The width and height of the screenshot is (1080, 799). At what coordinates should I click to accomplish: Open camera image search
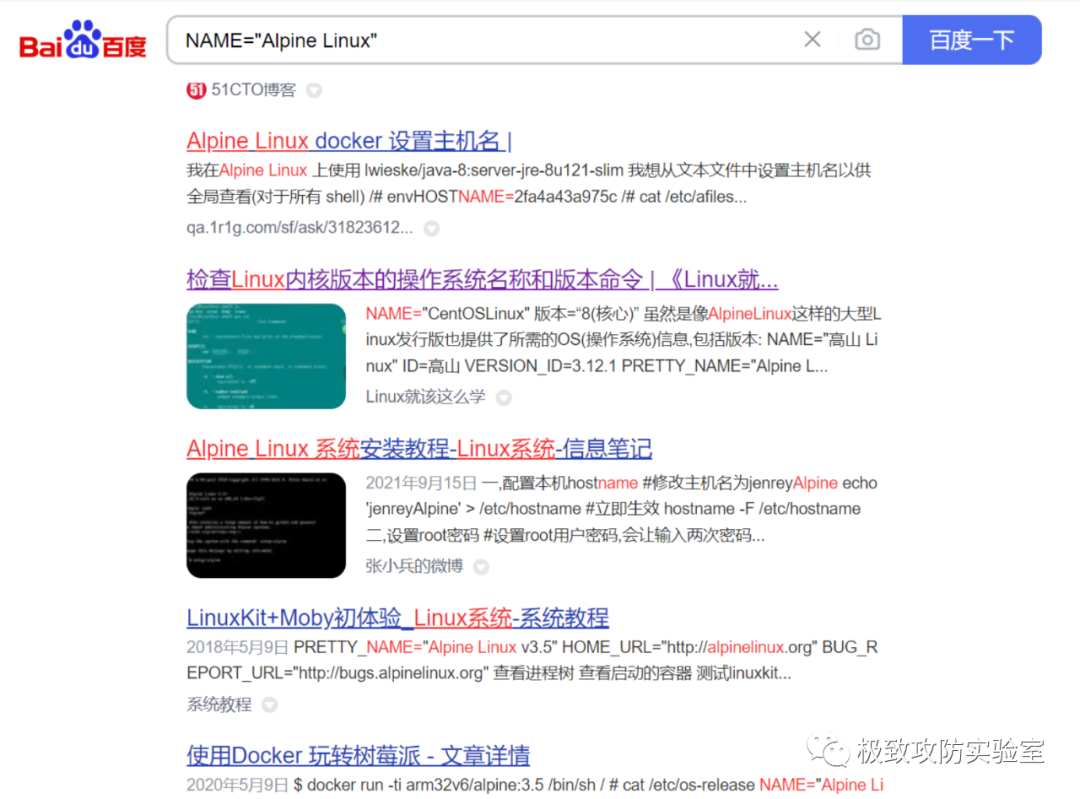(867, 40)
